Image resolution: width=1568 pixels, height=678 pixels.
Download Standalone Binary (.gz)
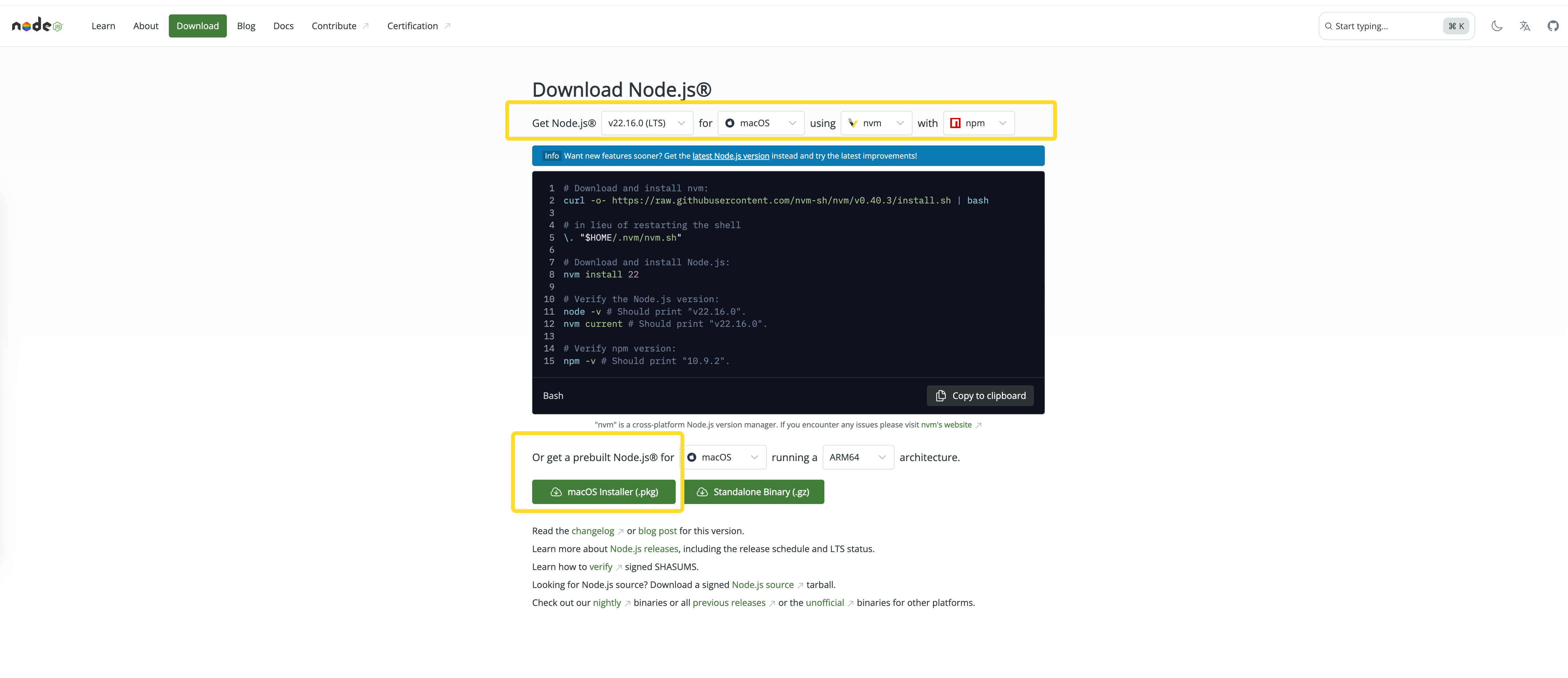pyautogui.click(x=754, y=492)
